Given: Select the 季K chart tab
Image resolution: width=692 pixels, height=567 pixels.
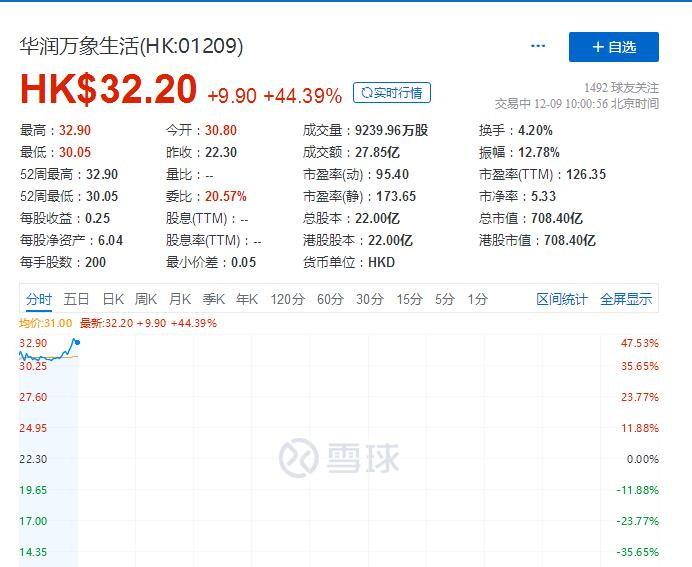Looking at the screenshot, I should pos(214,299).
